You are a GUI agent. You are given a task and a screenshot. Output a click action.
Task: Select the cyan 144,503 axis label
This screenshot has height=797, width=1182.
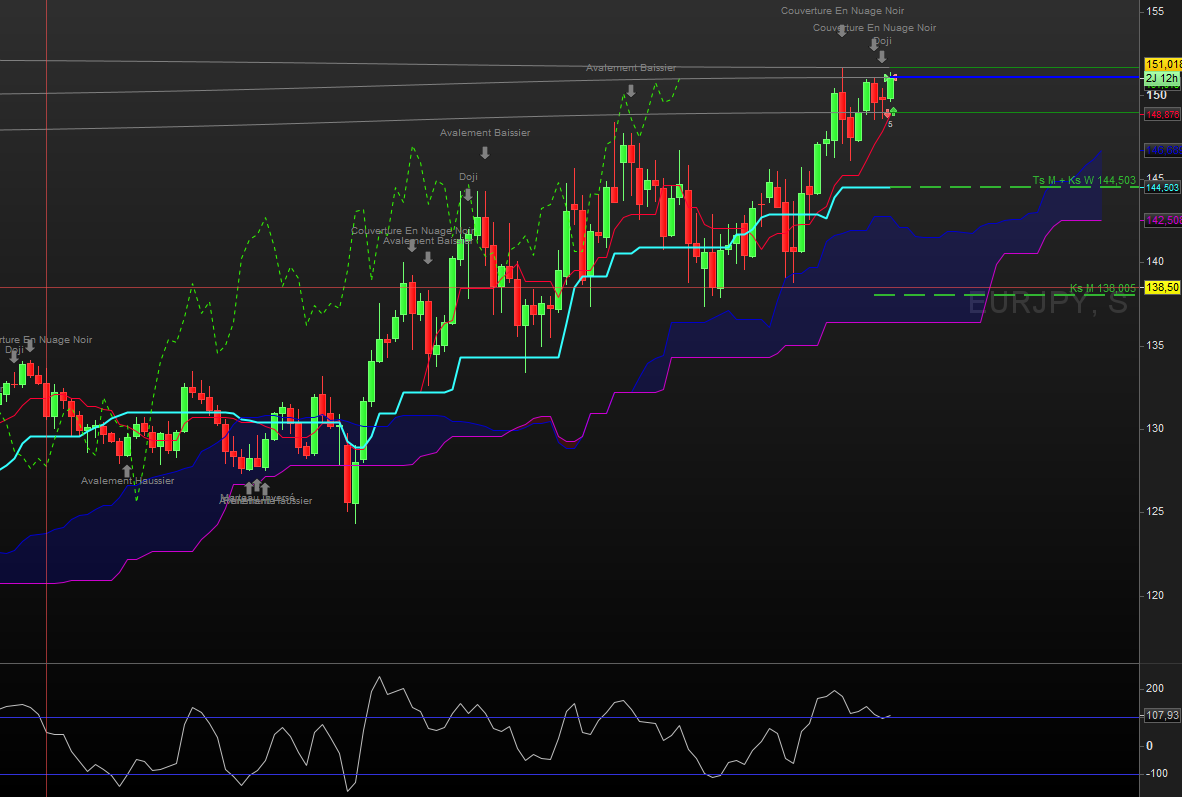(1162, 187)
